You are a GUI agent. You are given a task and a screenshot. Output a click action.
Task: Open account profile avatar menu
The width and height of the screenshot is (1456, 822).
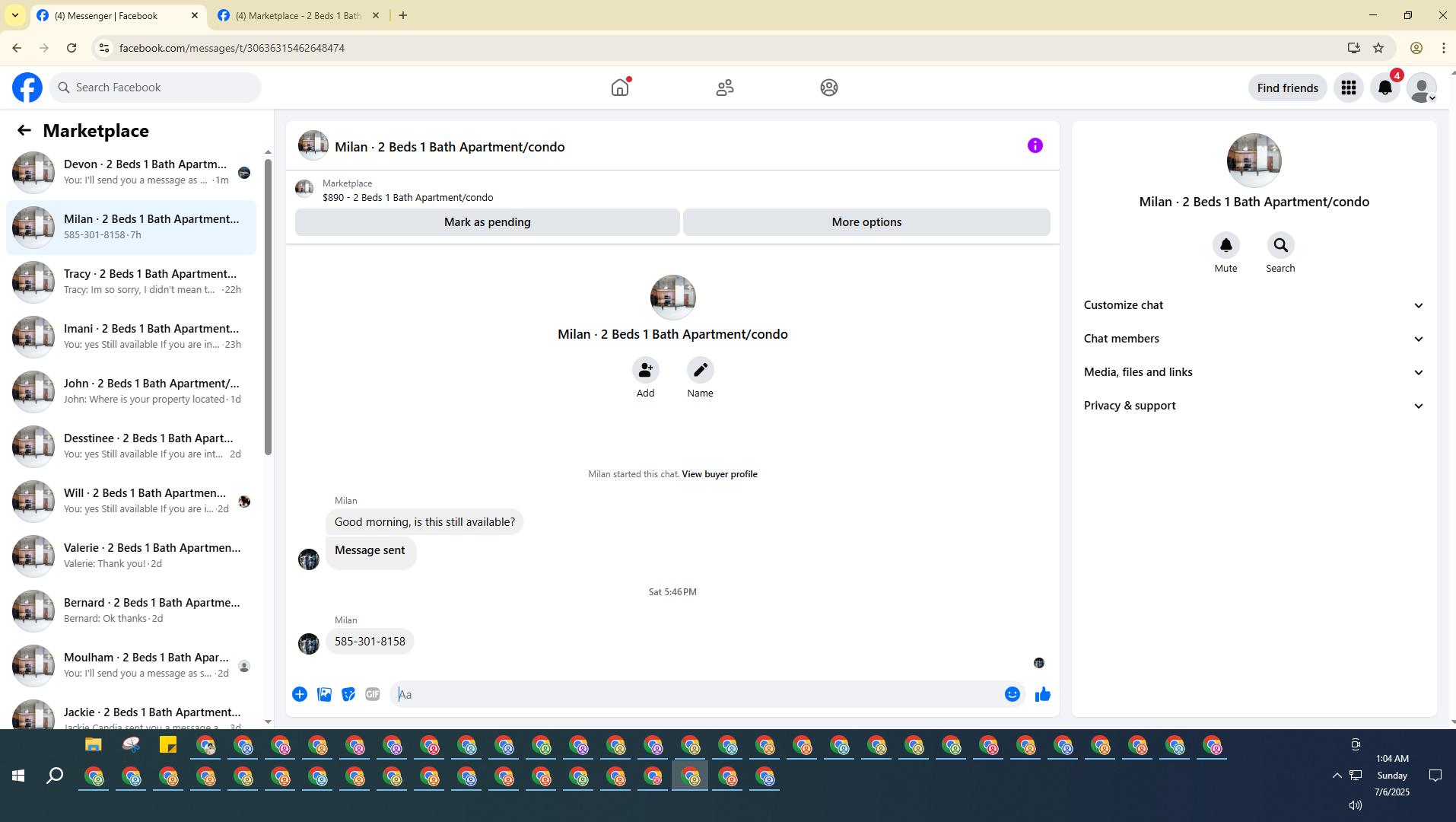(1422, 88)
